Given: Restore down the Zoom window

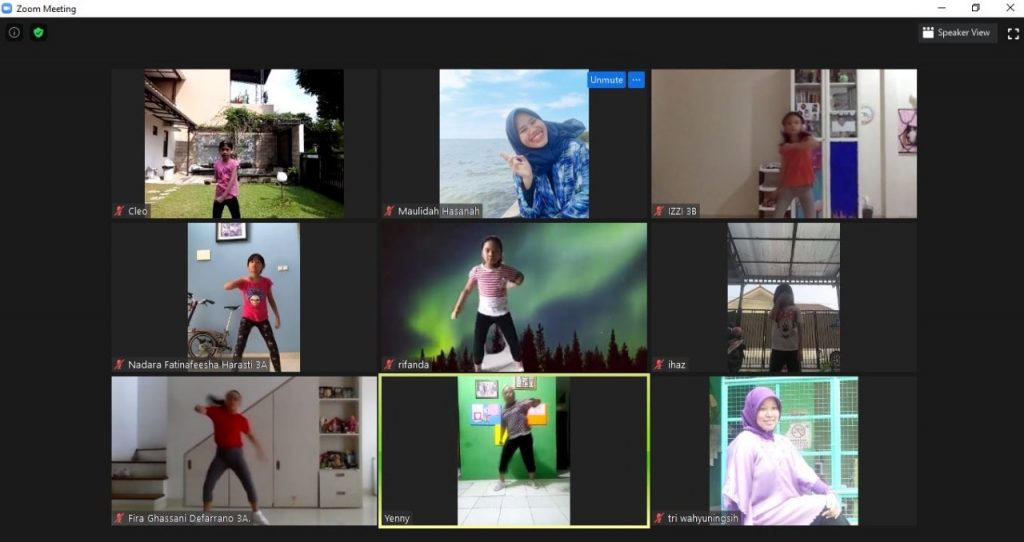Looking at the screenshot, I should point(975,8).
